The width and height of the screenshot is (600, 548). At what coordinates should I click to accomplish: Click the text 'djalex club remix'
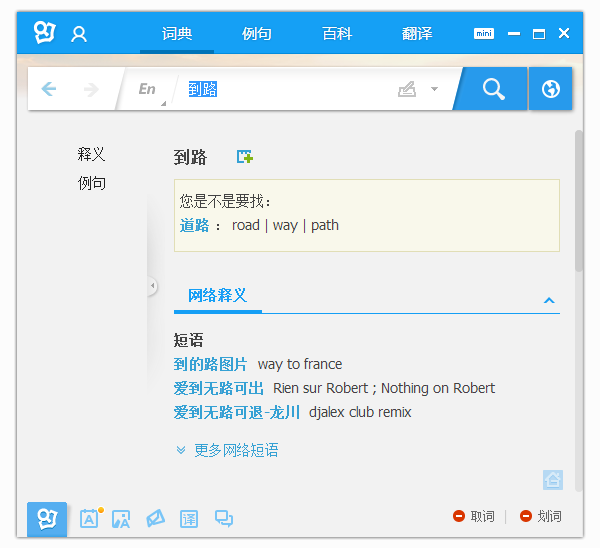[360, 412]
